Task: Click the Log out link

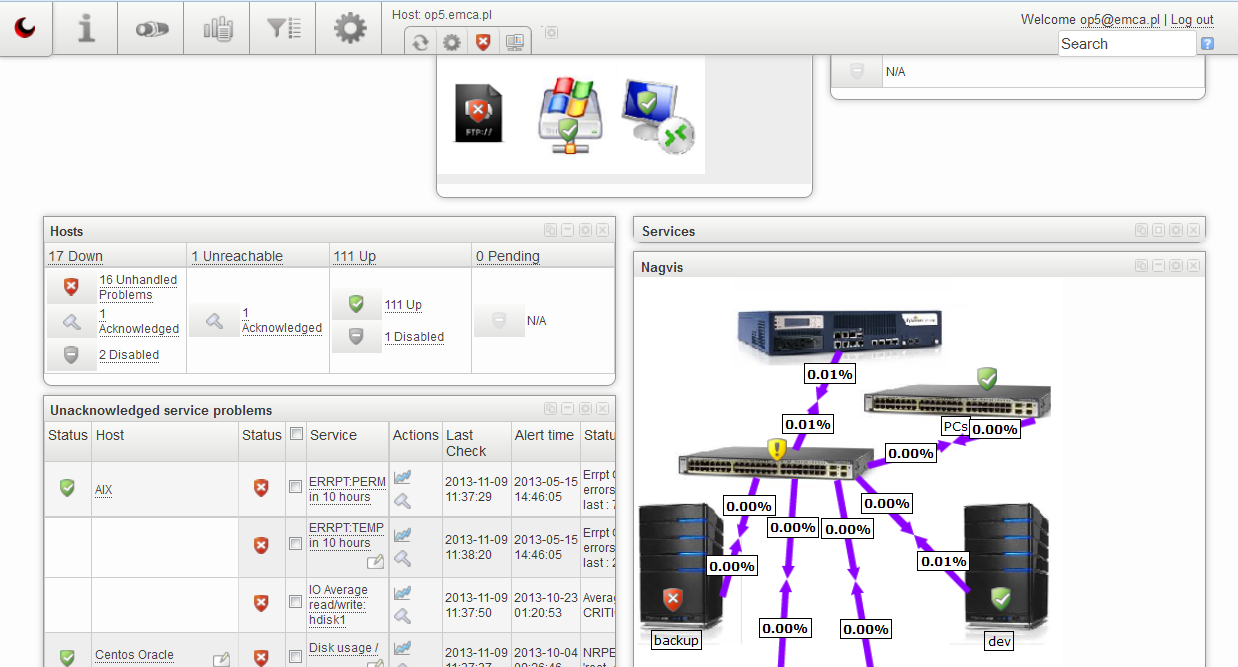Action: tap(1192, 20)
